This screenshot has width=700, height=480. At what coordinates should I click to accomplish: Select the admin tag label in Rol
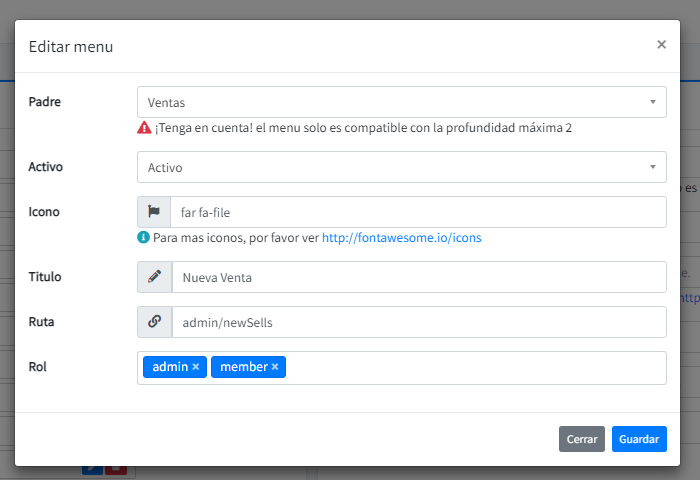[170, 367]
